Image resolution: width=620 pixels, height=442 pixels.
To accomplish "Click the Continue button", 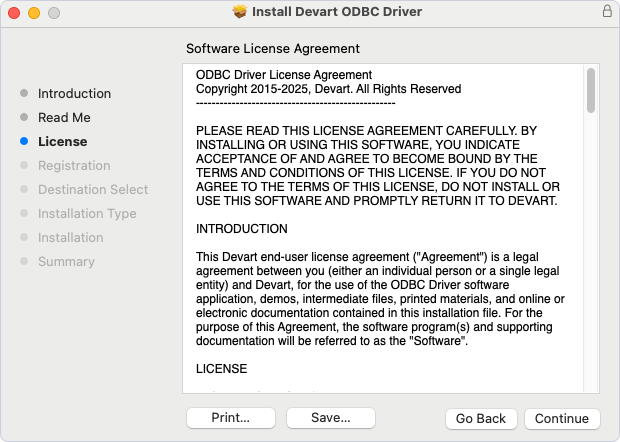I will click(562, 418).
